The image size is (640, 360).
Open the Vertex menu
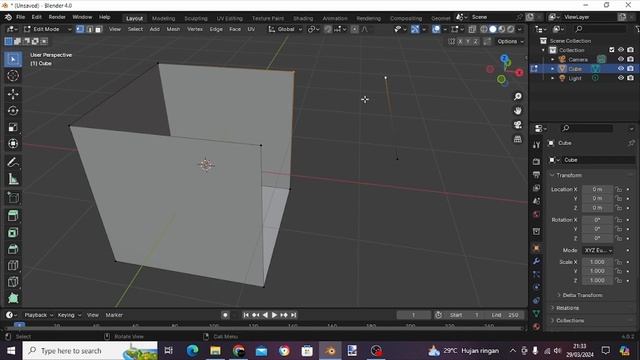(195, 29)
